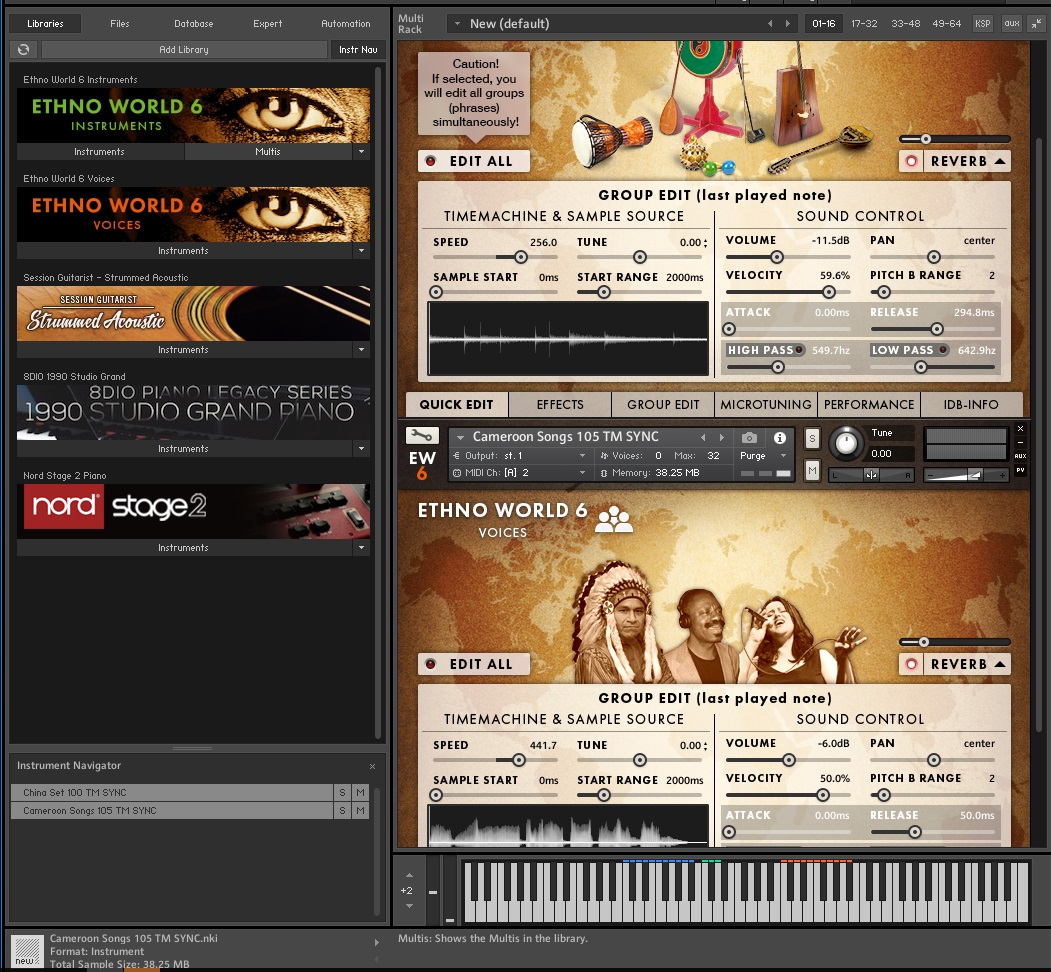This screenshot has height=972, width=1051.
Task: Expand the Reverb panel arrow in Voices instrument
Action: tap(1000, 664)
